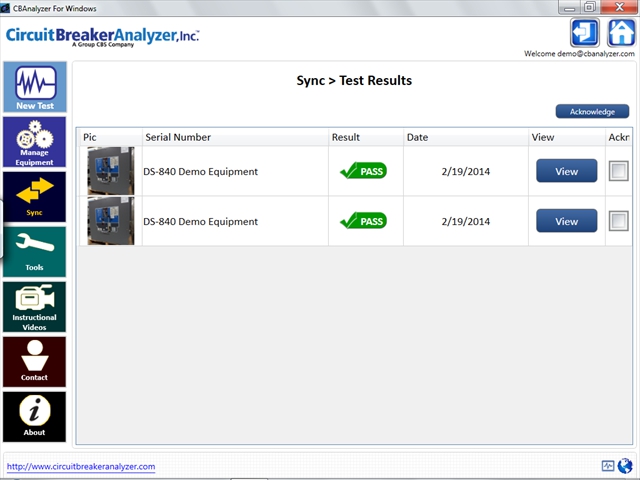Viewport: 640px width, 480px height.
Task: Sort by Result column header
Action: 366,137
